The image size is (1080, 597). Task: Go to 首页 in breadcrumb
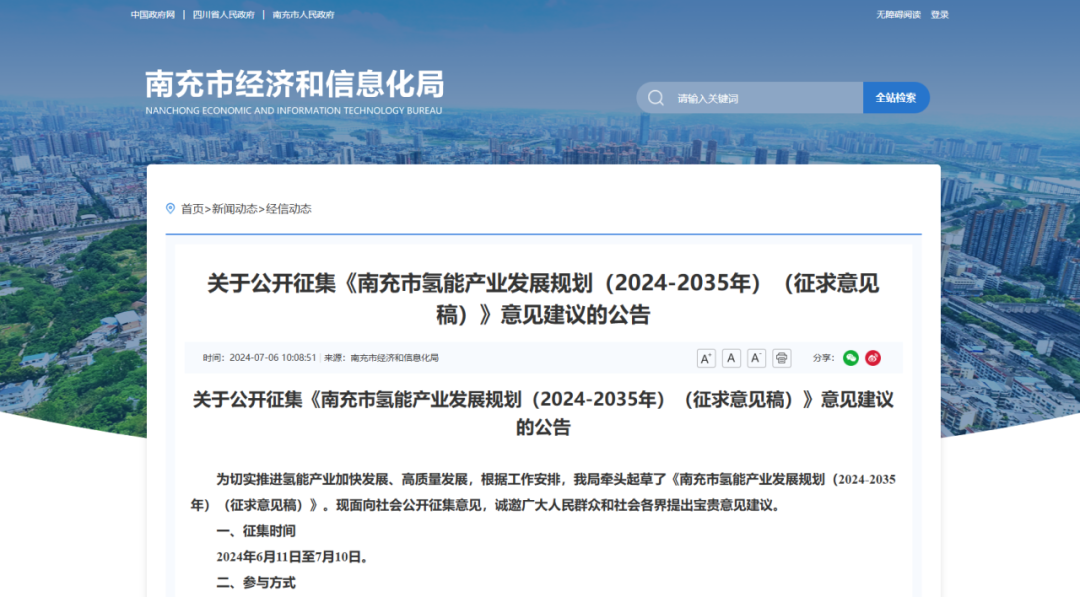click(192, 209)
